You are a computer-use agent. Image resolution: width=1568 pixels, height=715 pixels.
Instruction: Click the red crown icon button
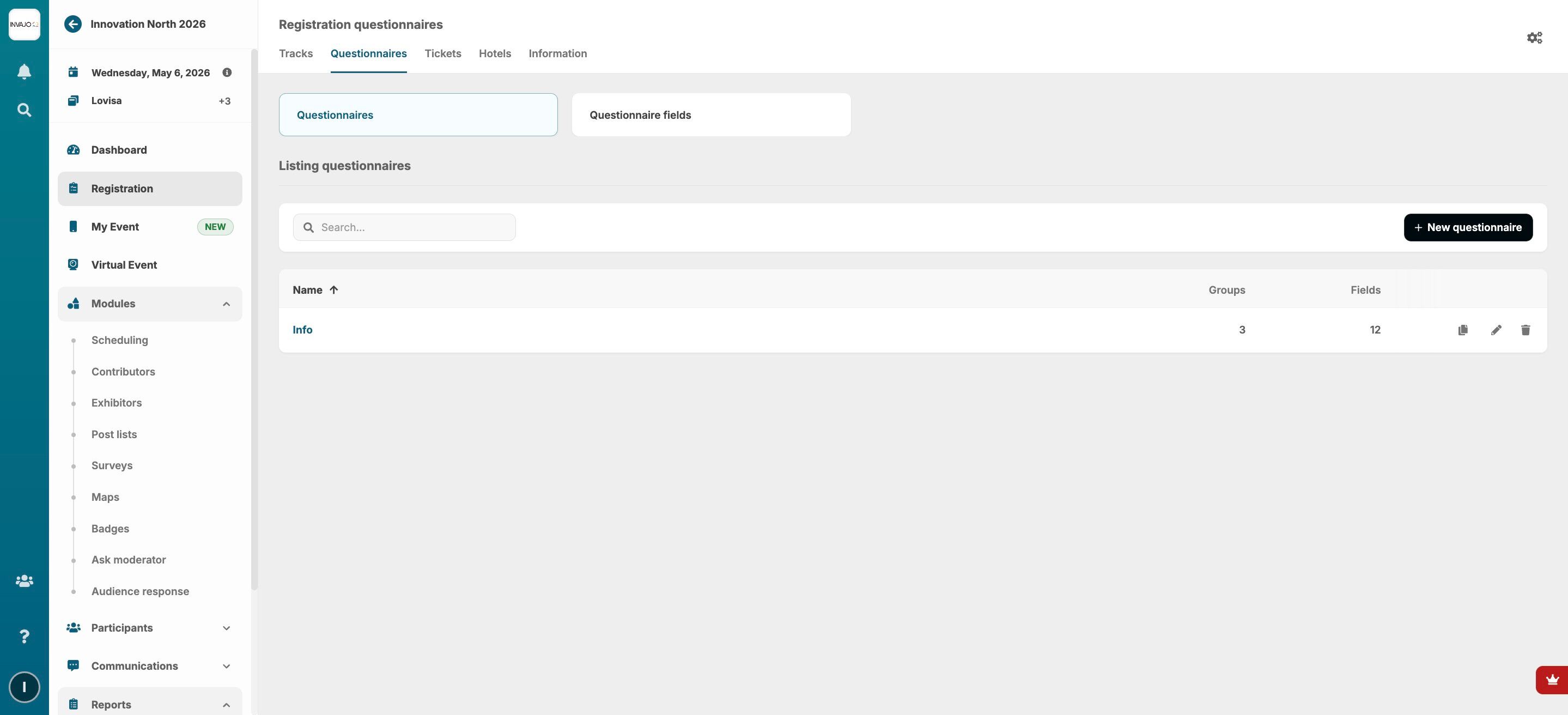[x=1552, y=680]
